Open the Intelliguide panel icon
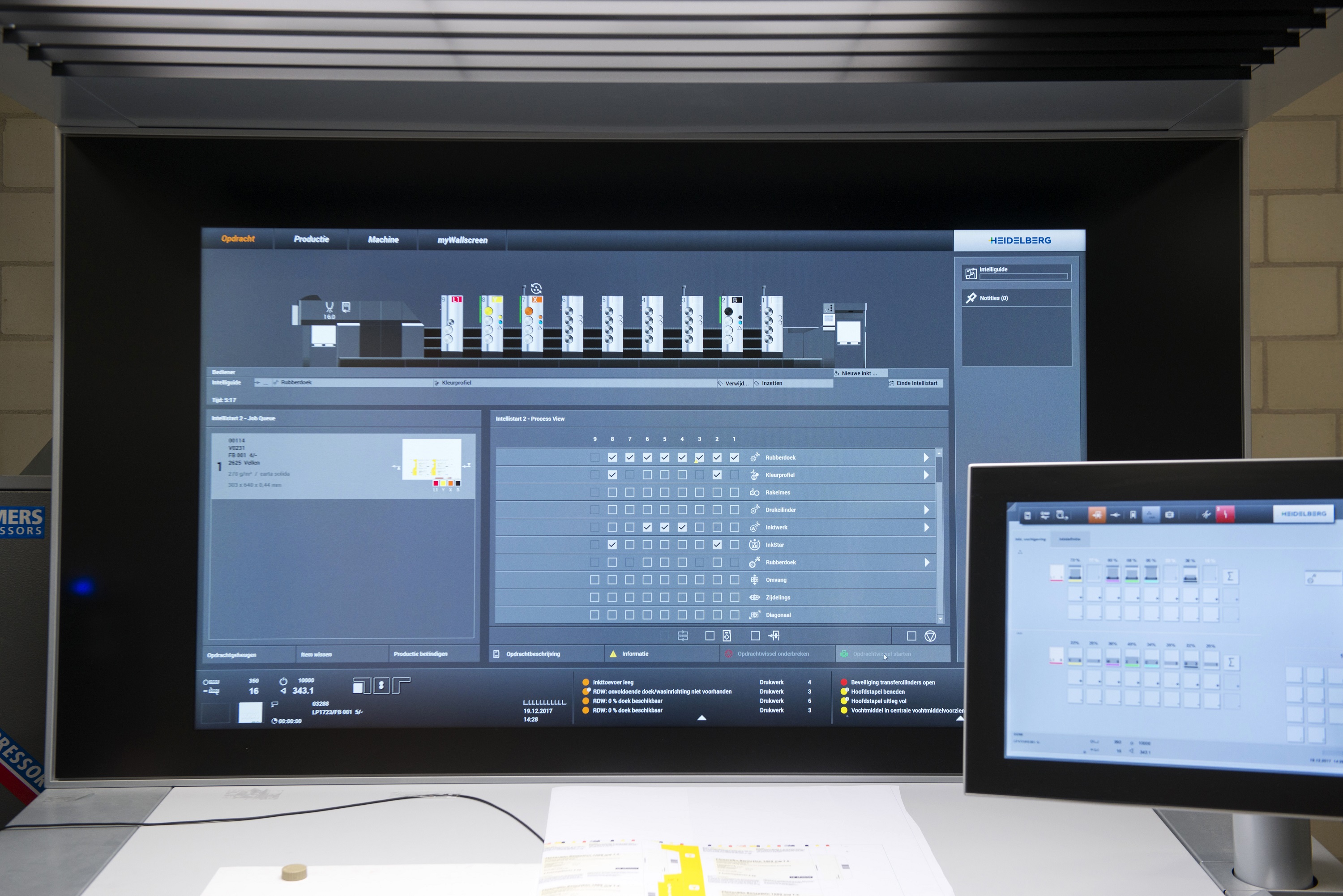 coord(971,273)
